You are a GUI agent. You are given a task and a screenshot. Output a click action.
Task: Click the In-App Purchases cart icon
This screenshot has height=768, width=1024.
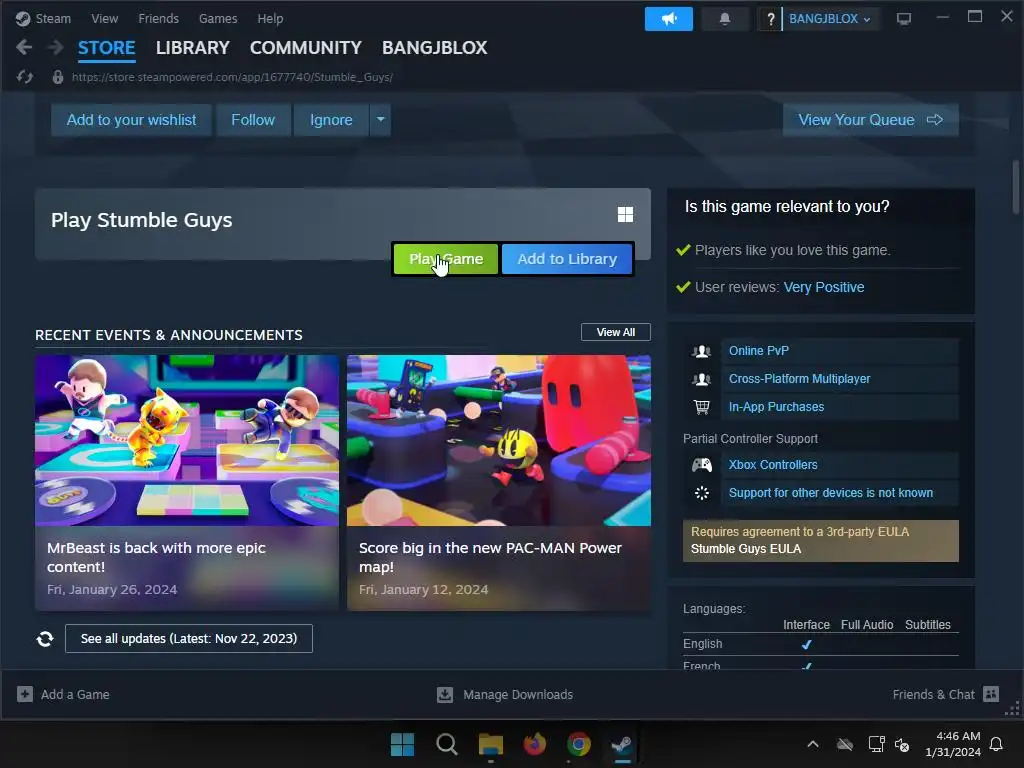(701, 407)
